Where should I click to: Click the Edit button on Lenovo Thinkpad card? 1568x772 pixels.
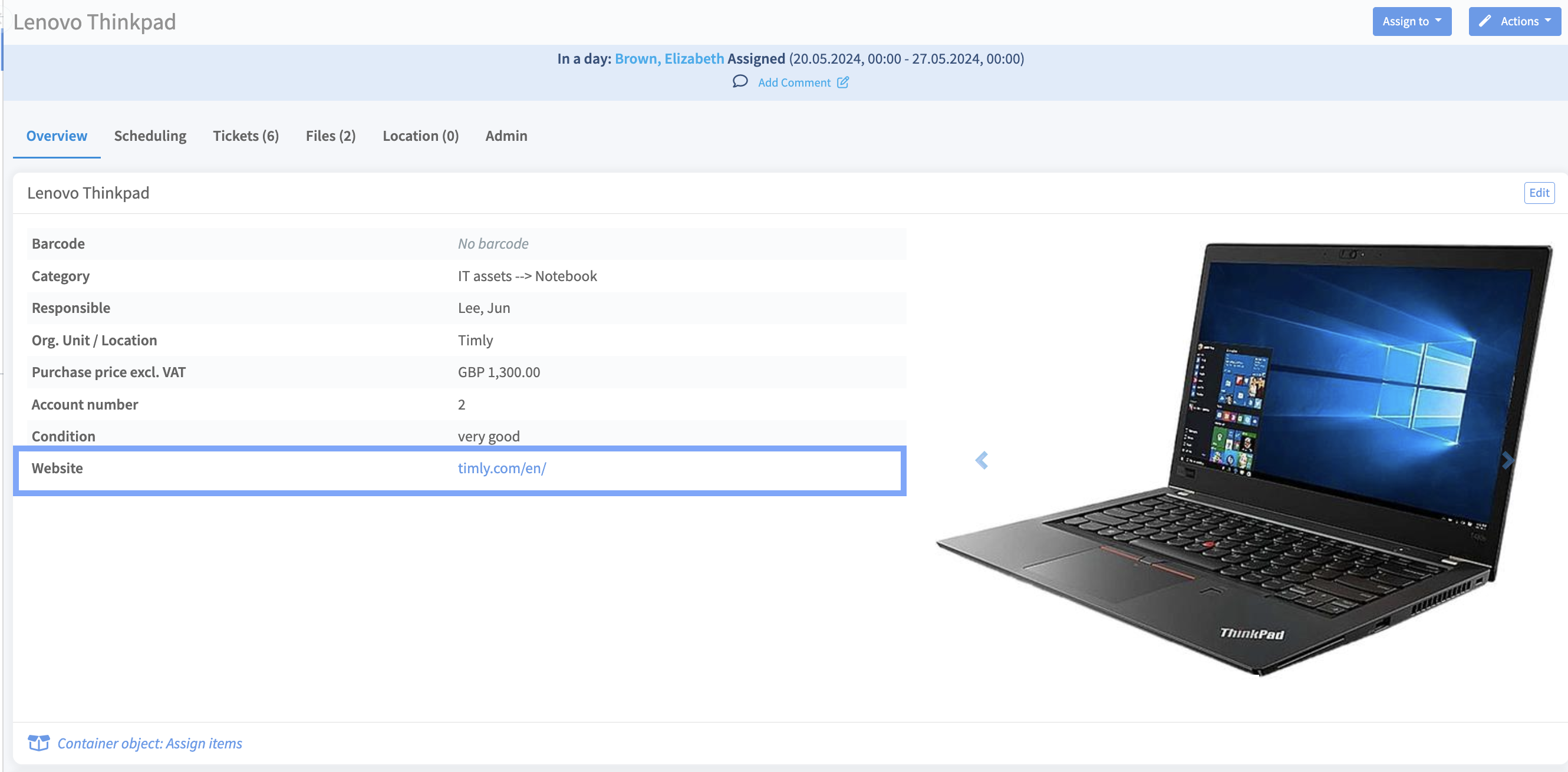click(1539, 193)
